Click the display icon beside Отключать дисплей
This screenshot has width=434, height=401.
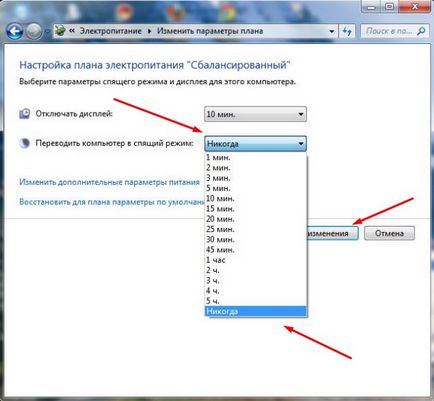[25, 114]
